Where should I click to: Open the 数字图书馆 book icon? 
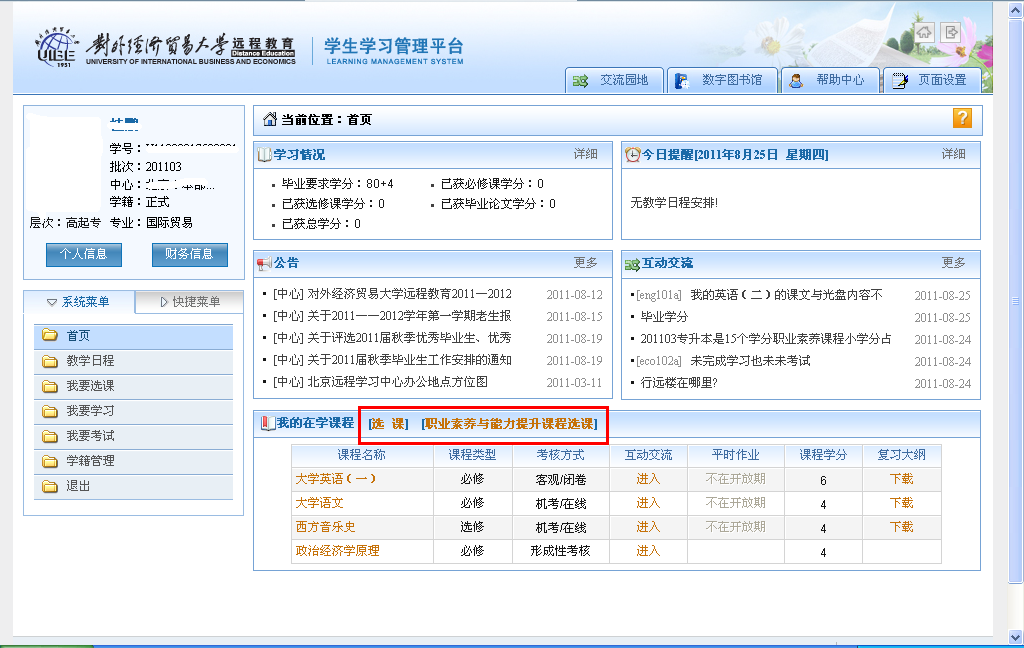(684, 81)
